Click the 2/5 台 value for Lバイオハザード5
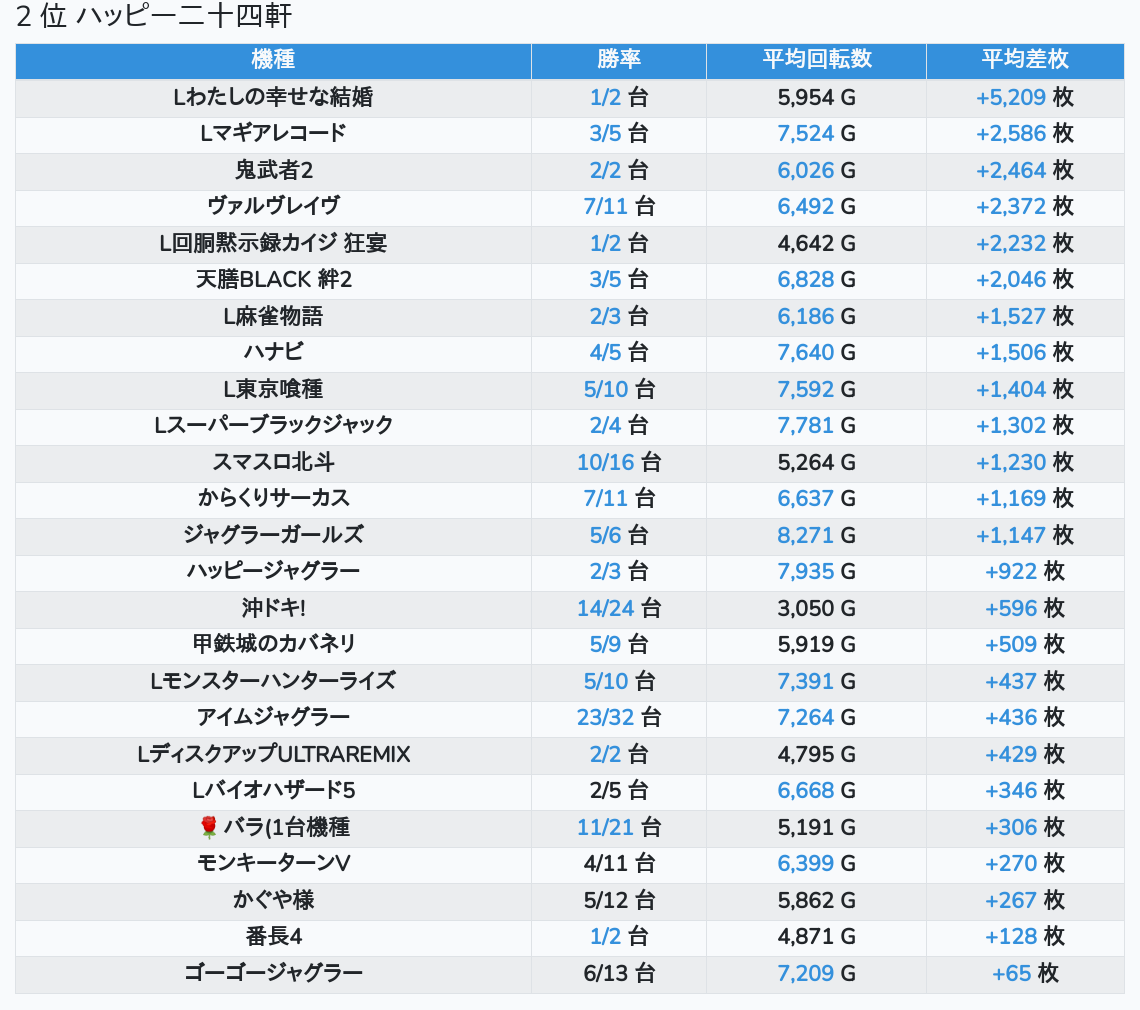1140x1010 pixels. pos(619,790)
